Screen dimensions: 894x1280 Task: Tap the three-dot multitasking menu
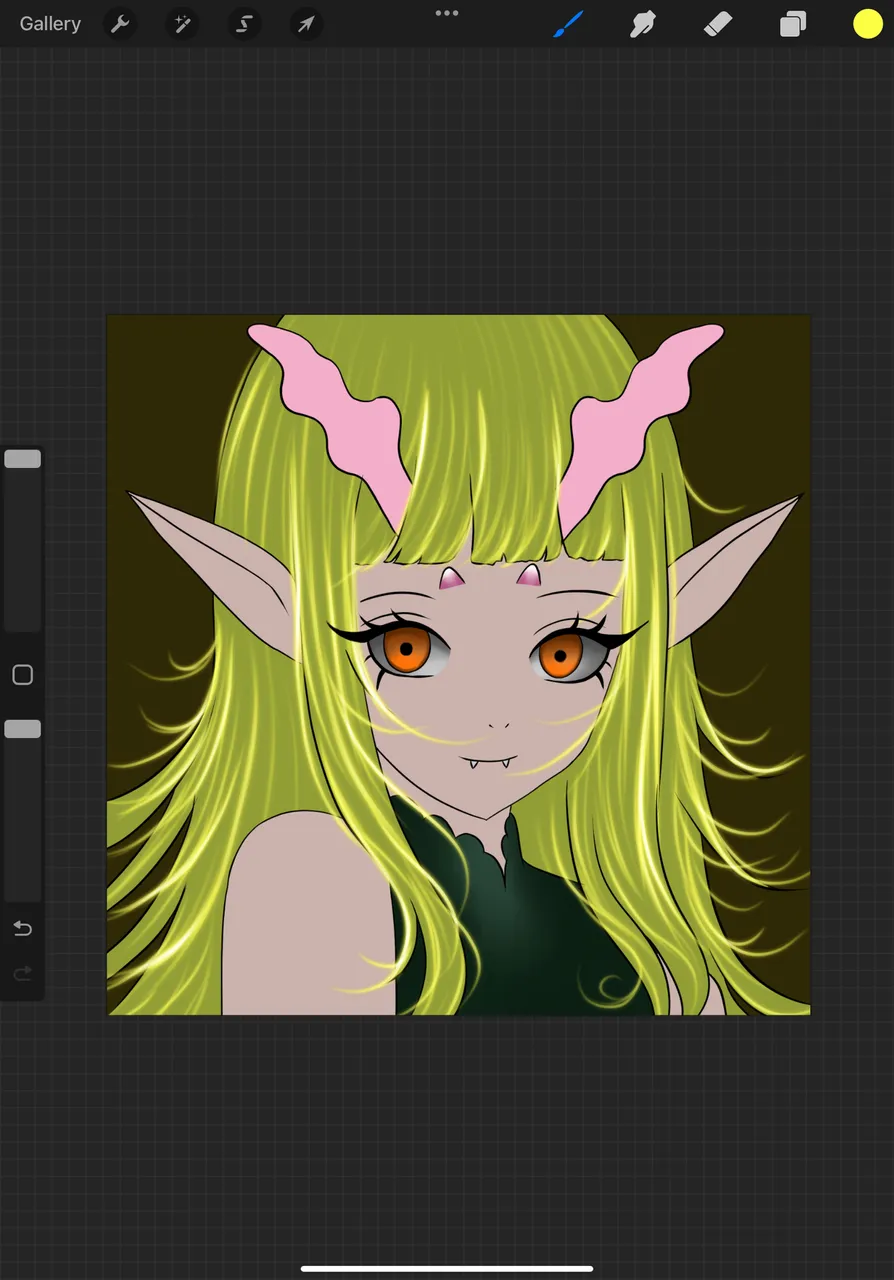(447, 13)
